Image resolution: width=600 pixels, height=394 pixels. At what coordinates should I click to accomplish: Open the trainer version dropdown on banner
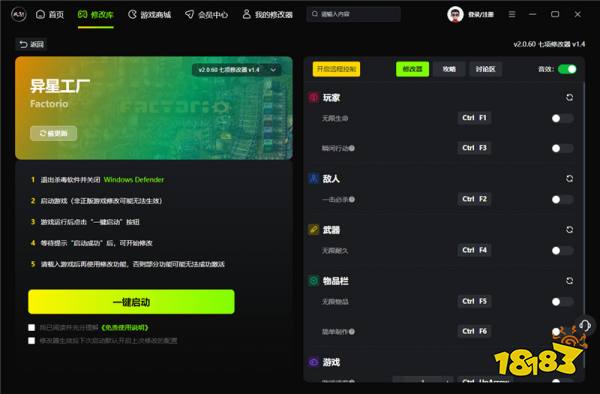tap(237, 70)
